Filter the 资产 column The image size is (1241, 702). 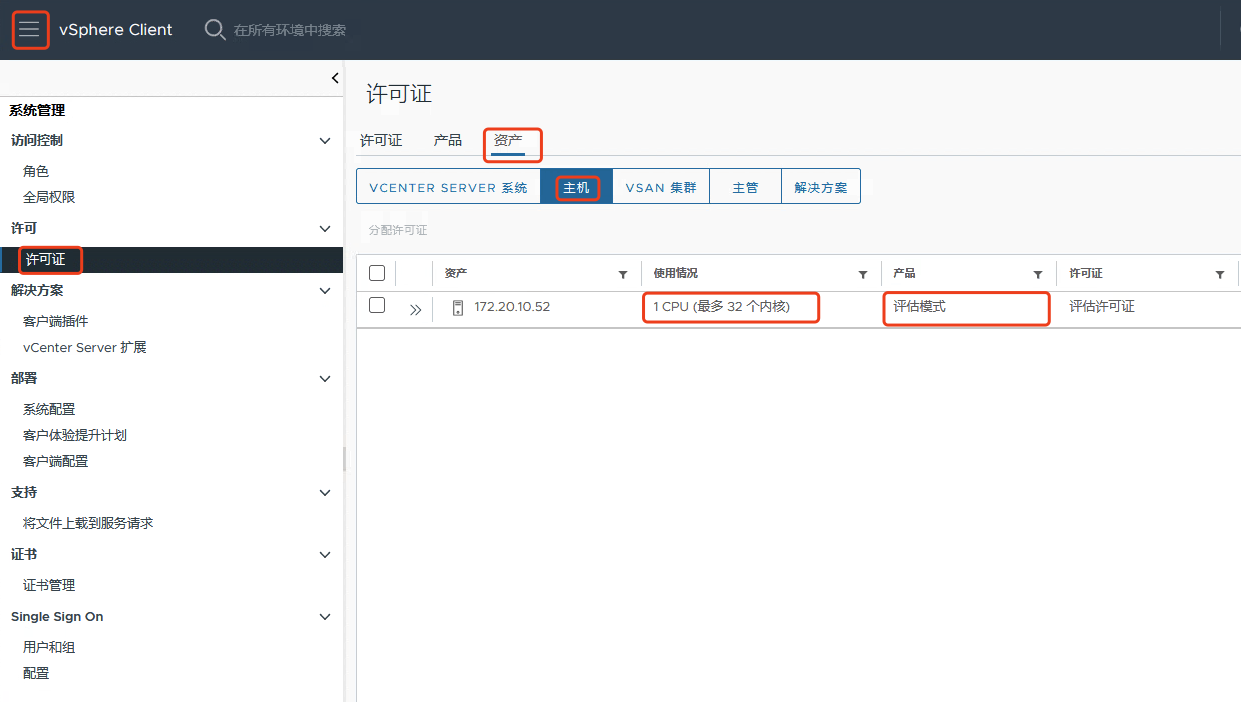[623, 274]
